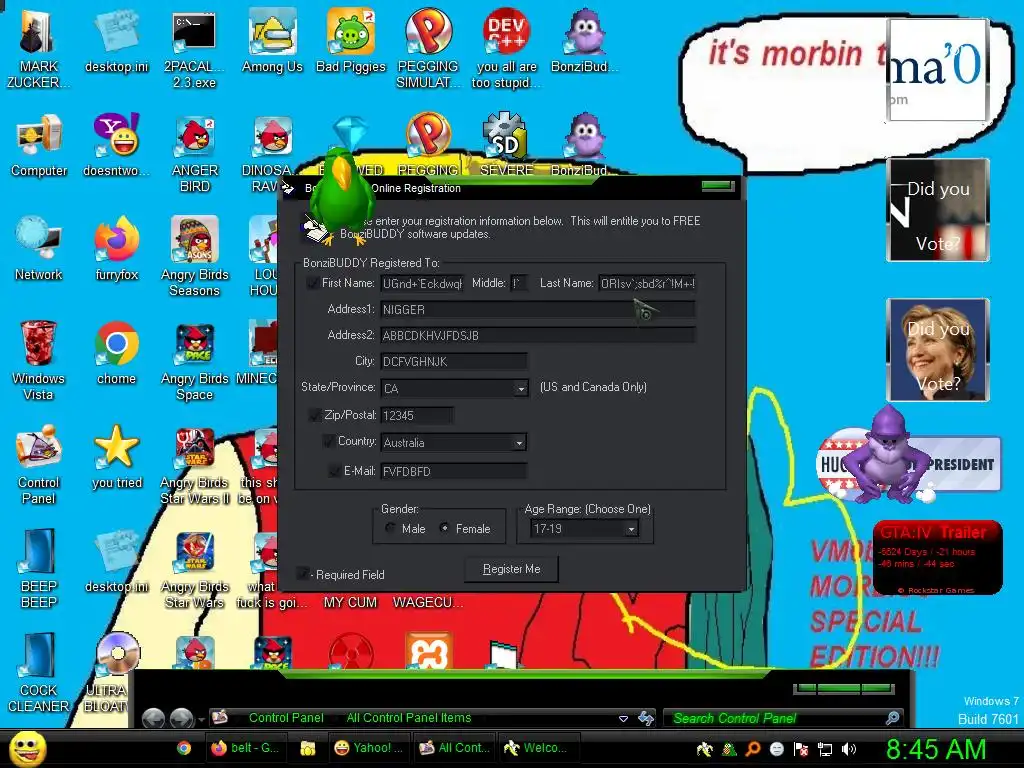The image size is (1024, 768).
Task: Click the E-Mail field containing FVFDBFD
Action: (x=454, y=471)
